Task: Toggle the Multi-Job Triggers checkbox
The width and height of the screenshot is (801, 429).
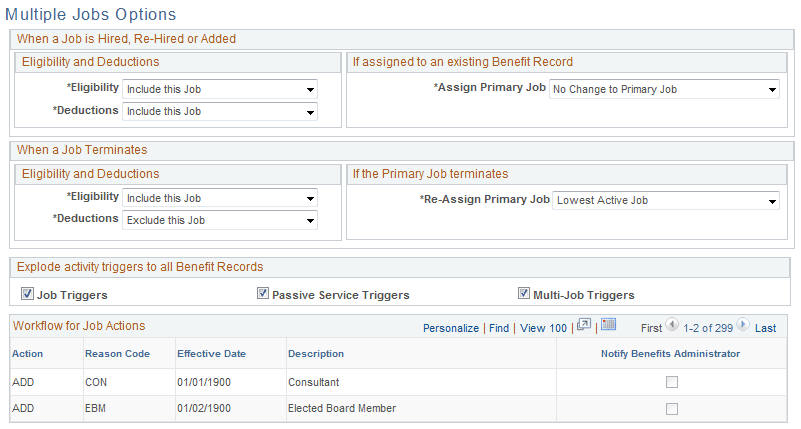Action: click(x=524, y=294)
